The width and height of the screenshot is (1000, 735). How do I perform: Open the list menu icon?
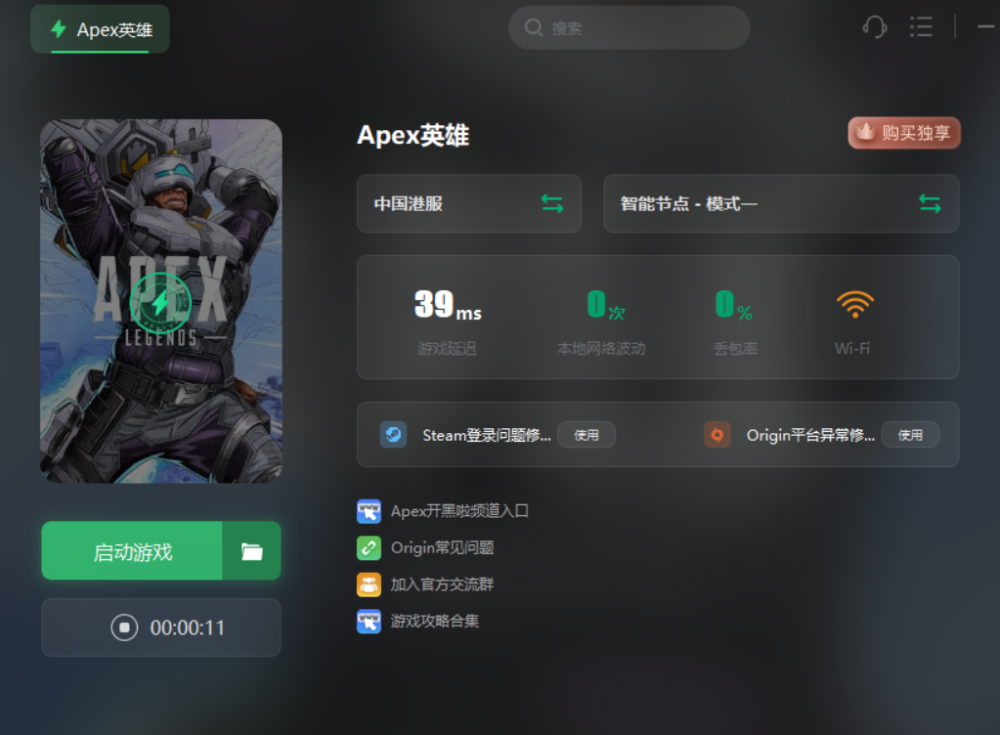click(x=921, y=27)
